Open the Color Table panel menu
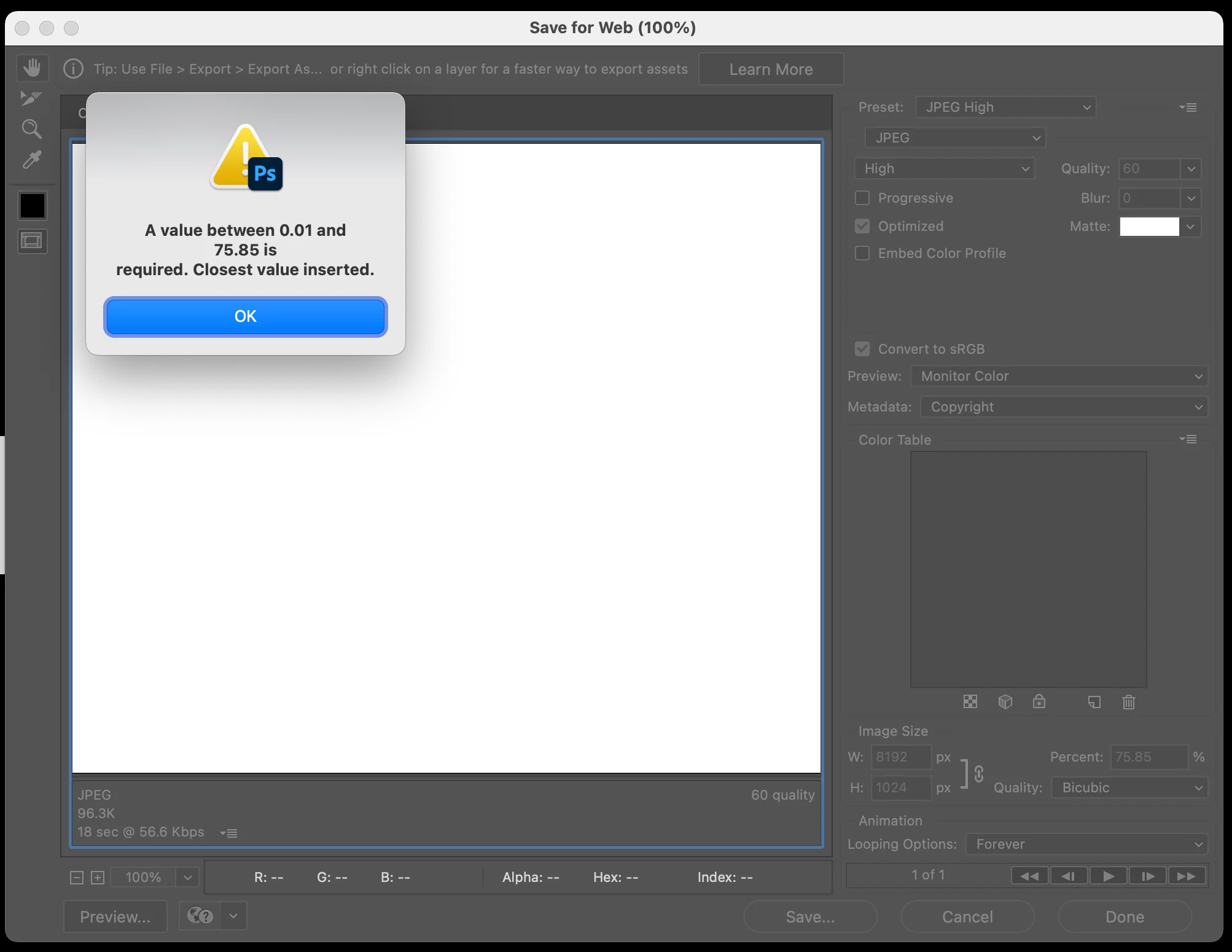This screenshot has height=952, width=1232. [1188, 439]
